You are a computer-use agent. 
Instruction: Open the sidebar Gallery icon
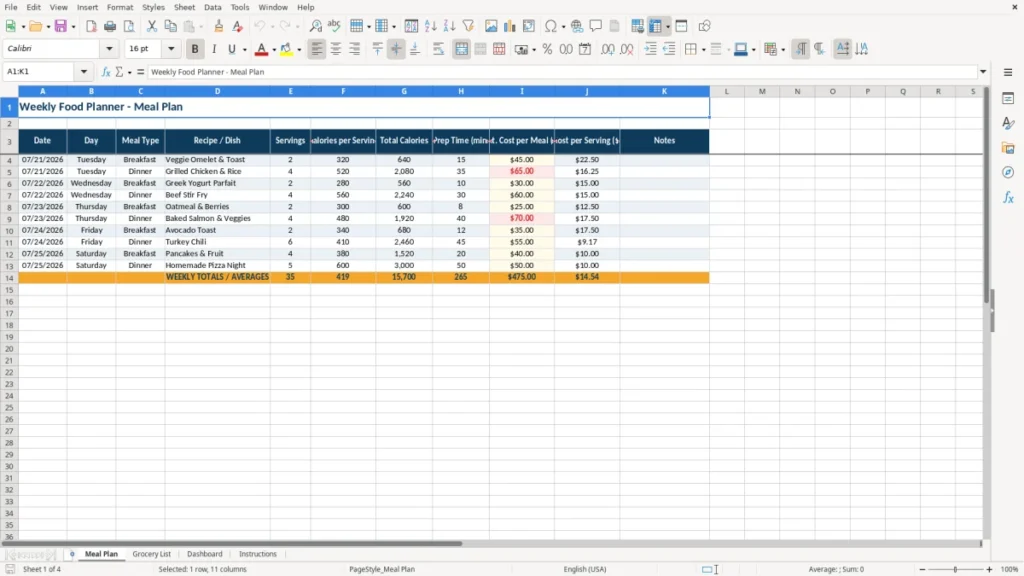[x=1008, y=148]
